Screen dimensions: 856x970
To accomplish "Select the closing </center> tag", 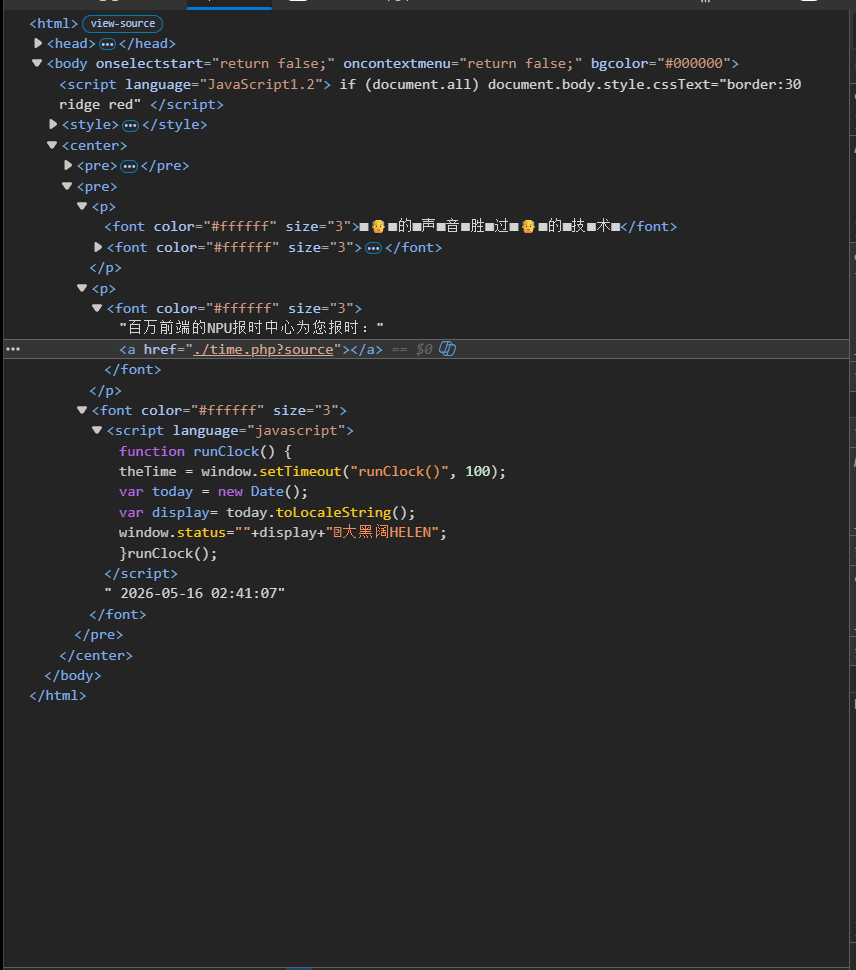I will pos(96,656).
